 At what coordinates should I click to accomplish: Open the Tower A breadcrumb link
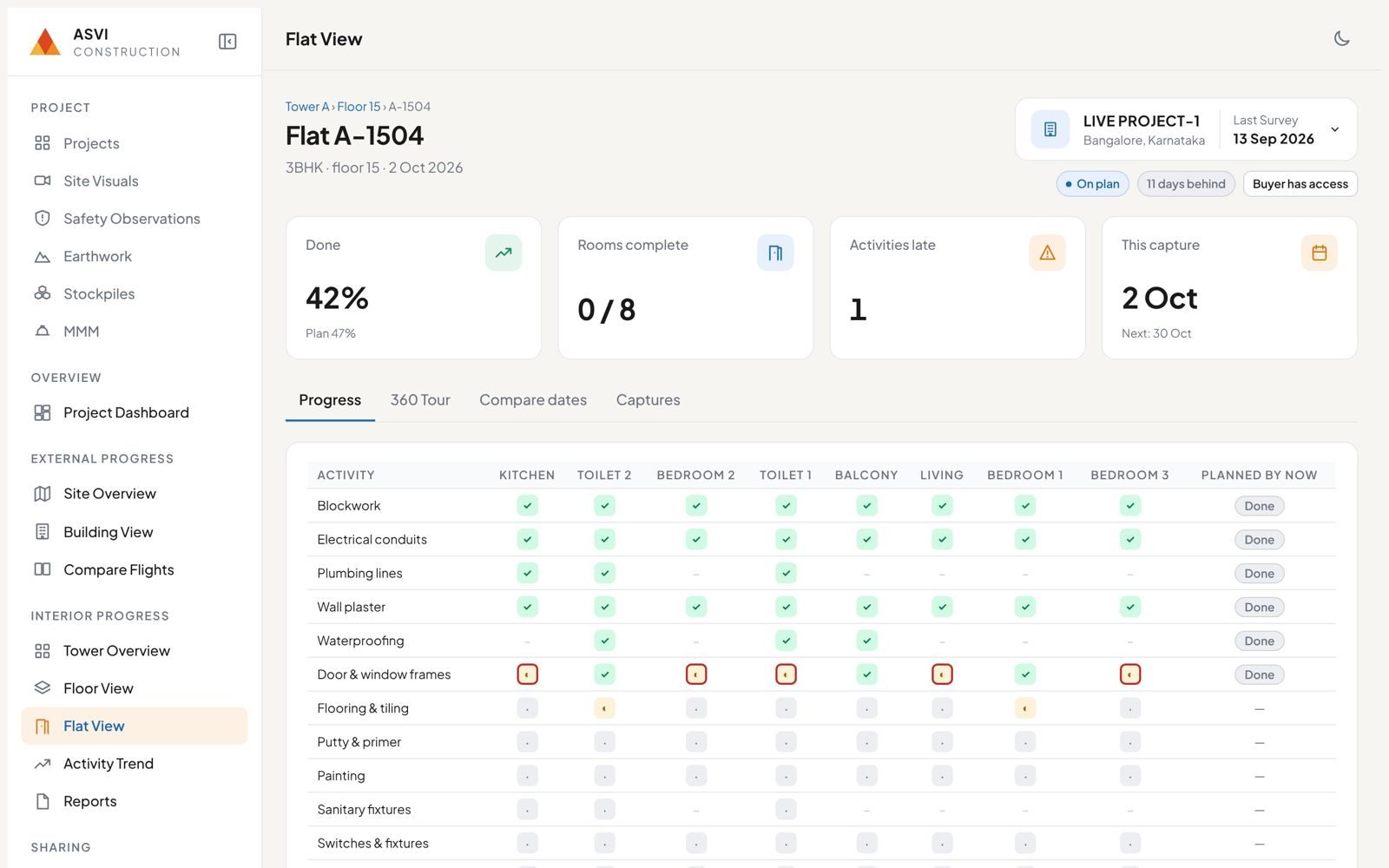click(307, 107)
